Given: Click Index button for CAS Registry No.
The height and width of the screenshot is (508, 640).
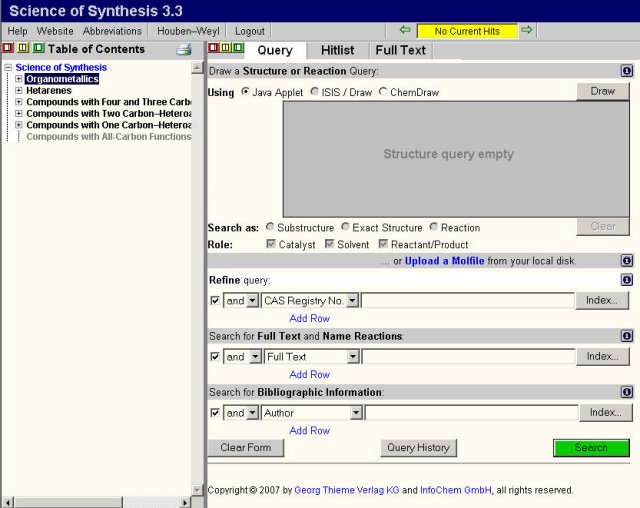Looking at the screenshot, I should tap(602, 301).
